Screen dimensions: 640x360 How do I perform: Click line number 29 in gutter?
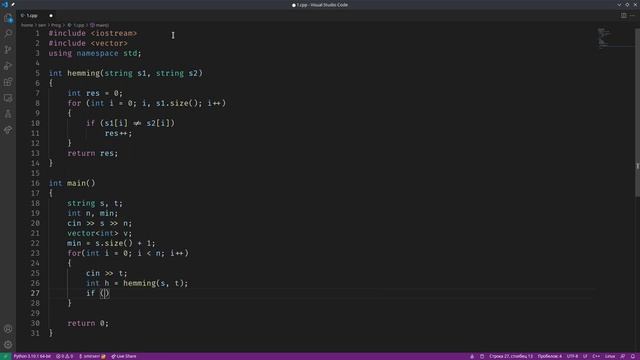click(x=35, y=313)
